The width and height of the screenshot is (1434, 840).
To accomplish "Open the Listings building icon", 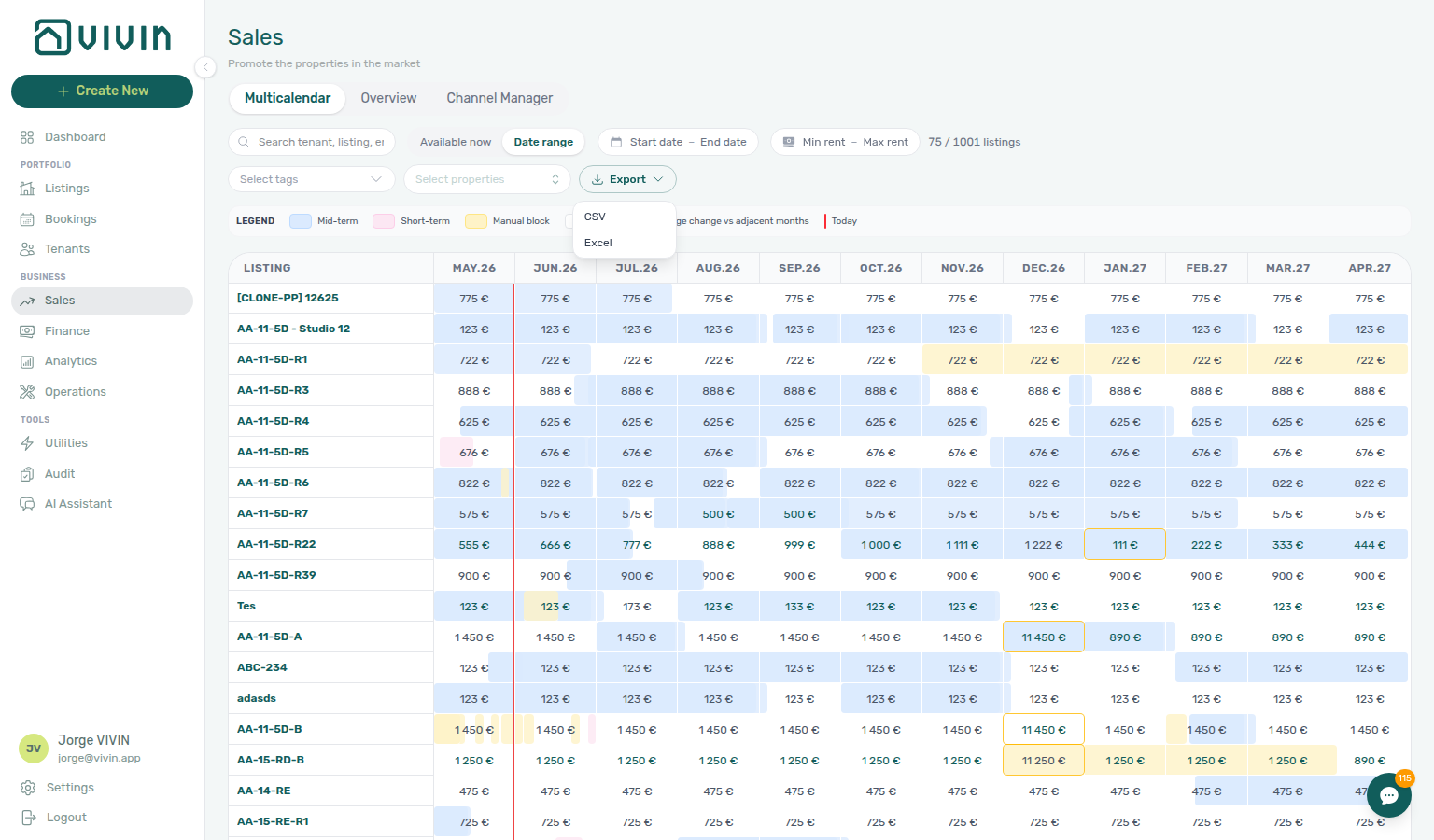I will 27,189.
